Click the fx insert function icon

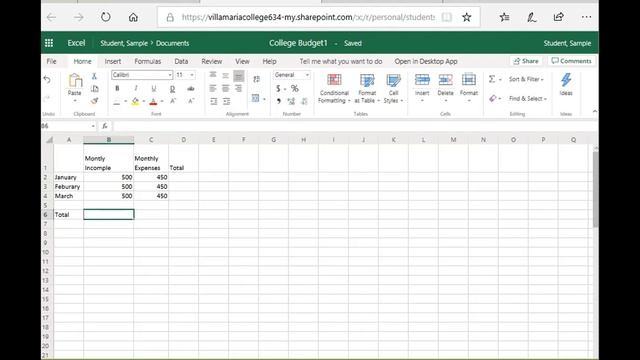(x=105, y=126)
